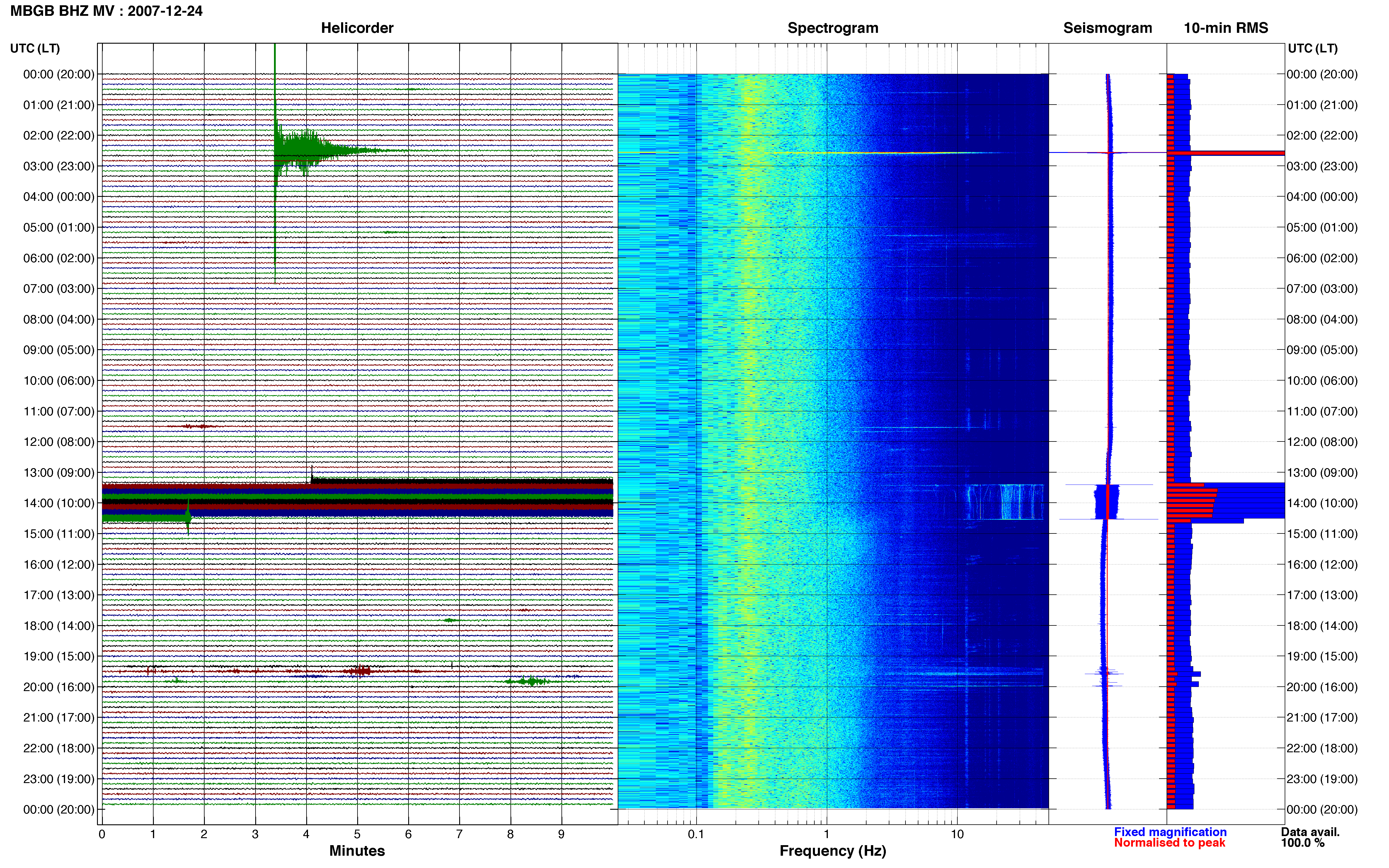Click left time label '06:00 (02:00)'
1389x868 pixels.
59,258
